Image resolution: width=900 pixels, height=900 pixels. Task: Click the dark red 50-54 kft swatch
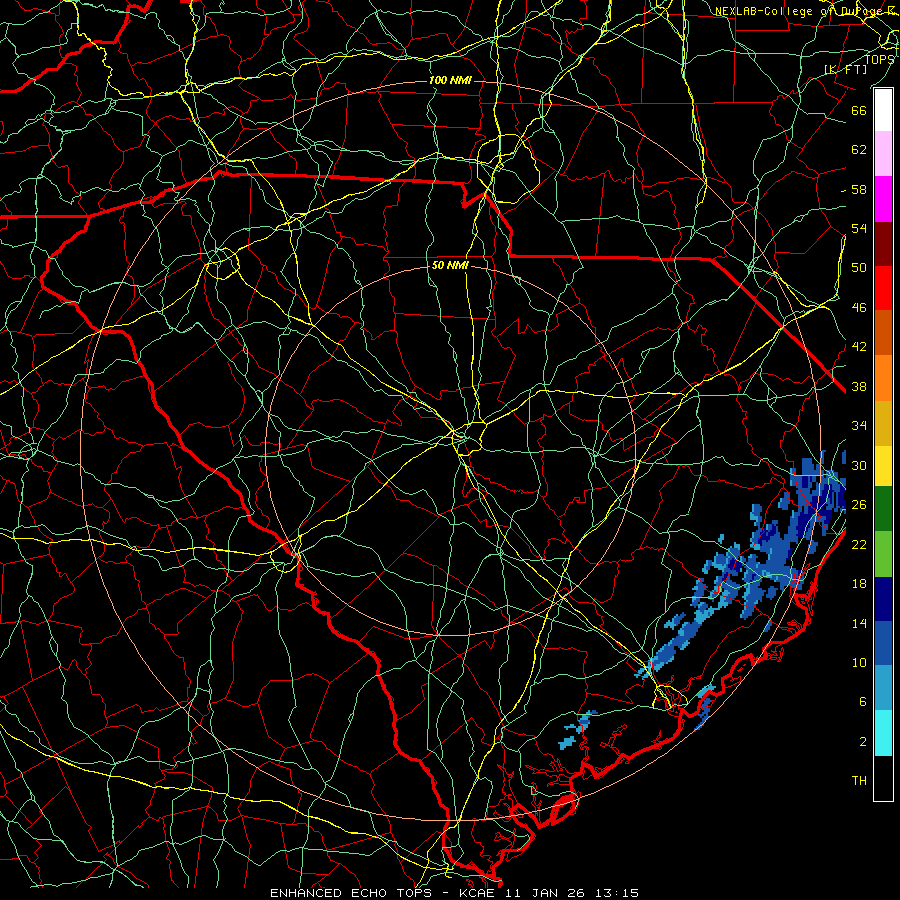coord(883,244)
